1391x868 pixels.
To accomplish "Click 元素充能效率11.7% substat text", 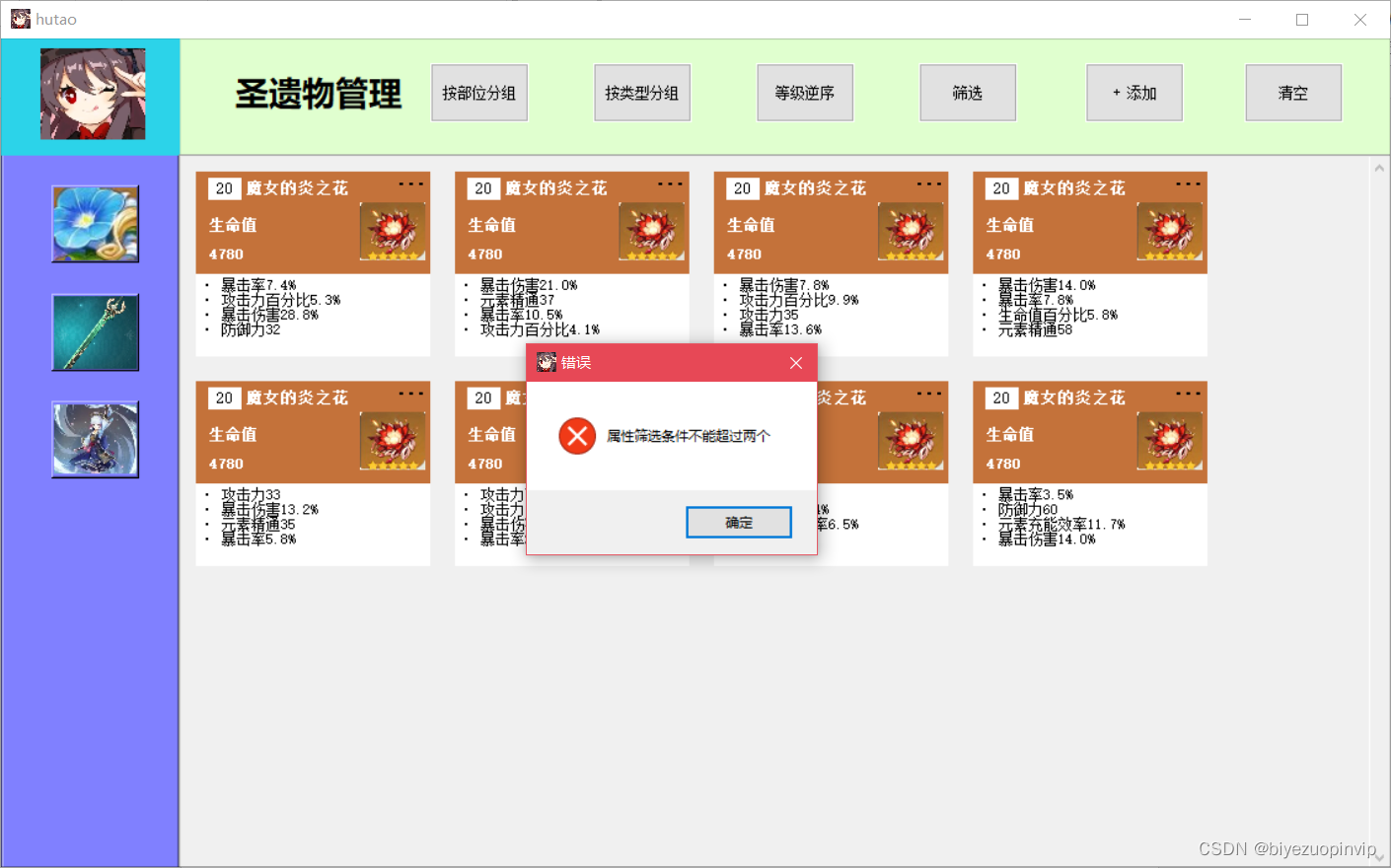I will point(1062,525).
